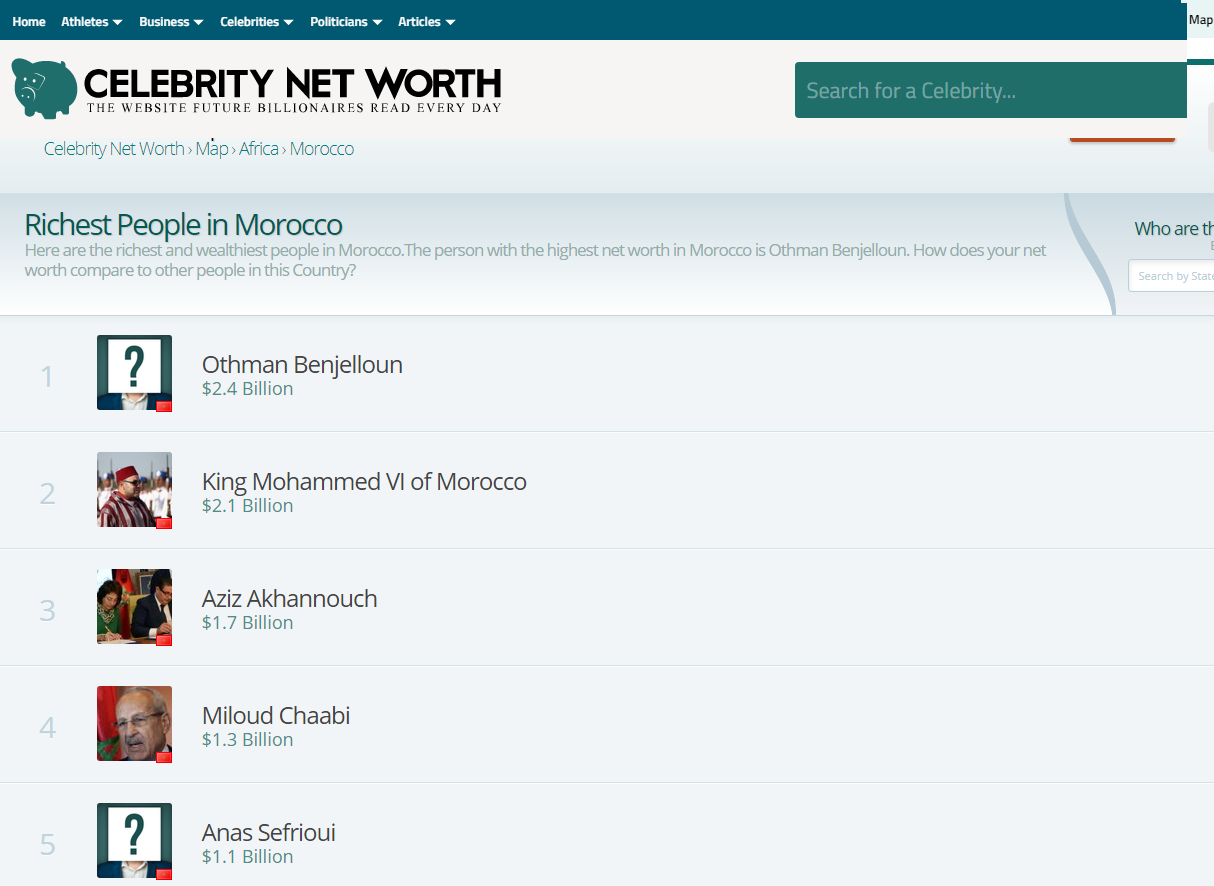Open Miloud Chaabi photo thumbnail
This screenshot has height=886, width=1214.
(x=134, y=723)
